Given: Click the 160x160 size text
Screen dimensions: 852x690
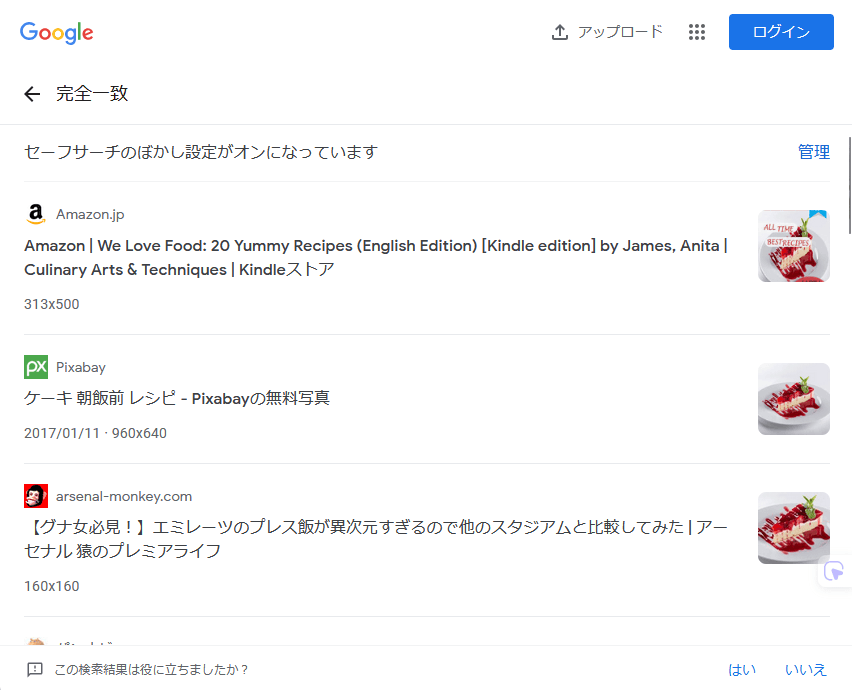Looking at the screenshot, I should [52, 586].
